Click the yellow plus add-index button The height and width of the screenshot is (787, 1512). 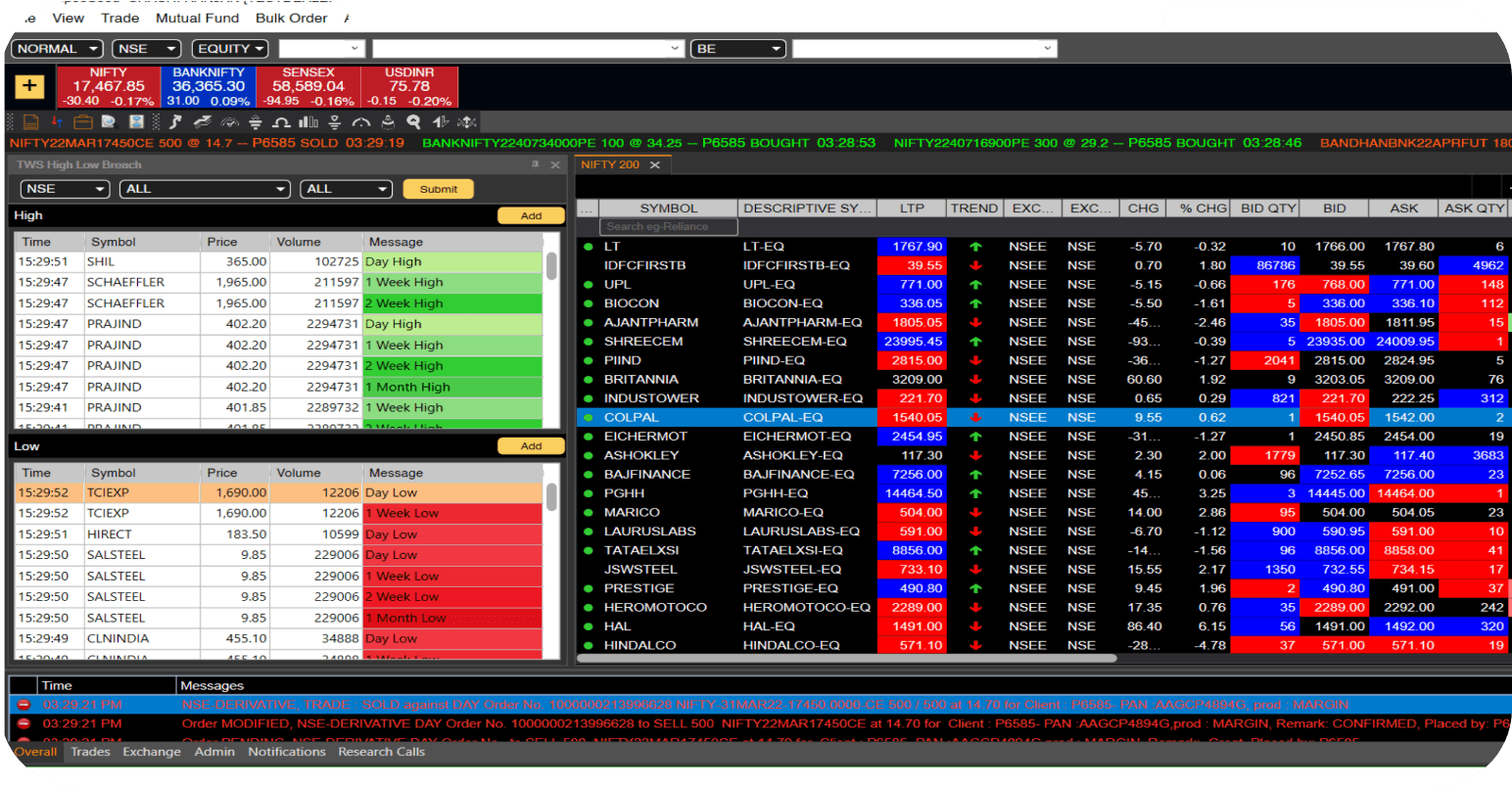click(x=29, y=86)
